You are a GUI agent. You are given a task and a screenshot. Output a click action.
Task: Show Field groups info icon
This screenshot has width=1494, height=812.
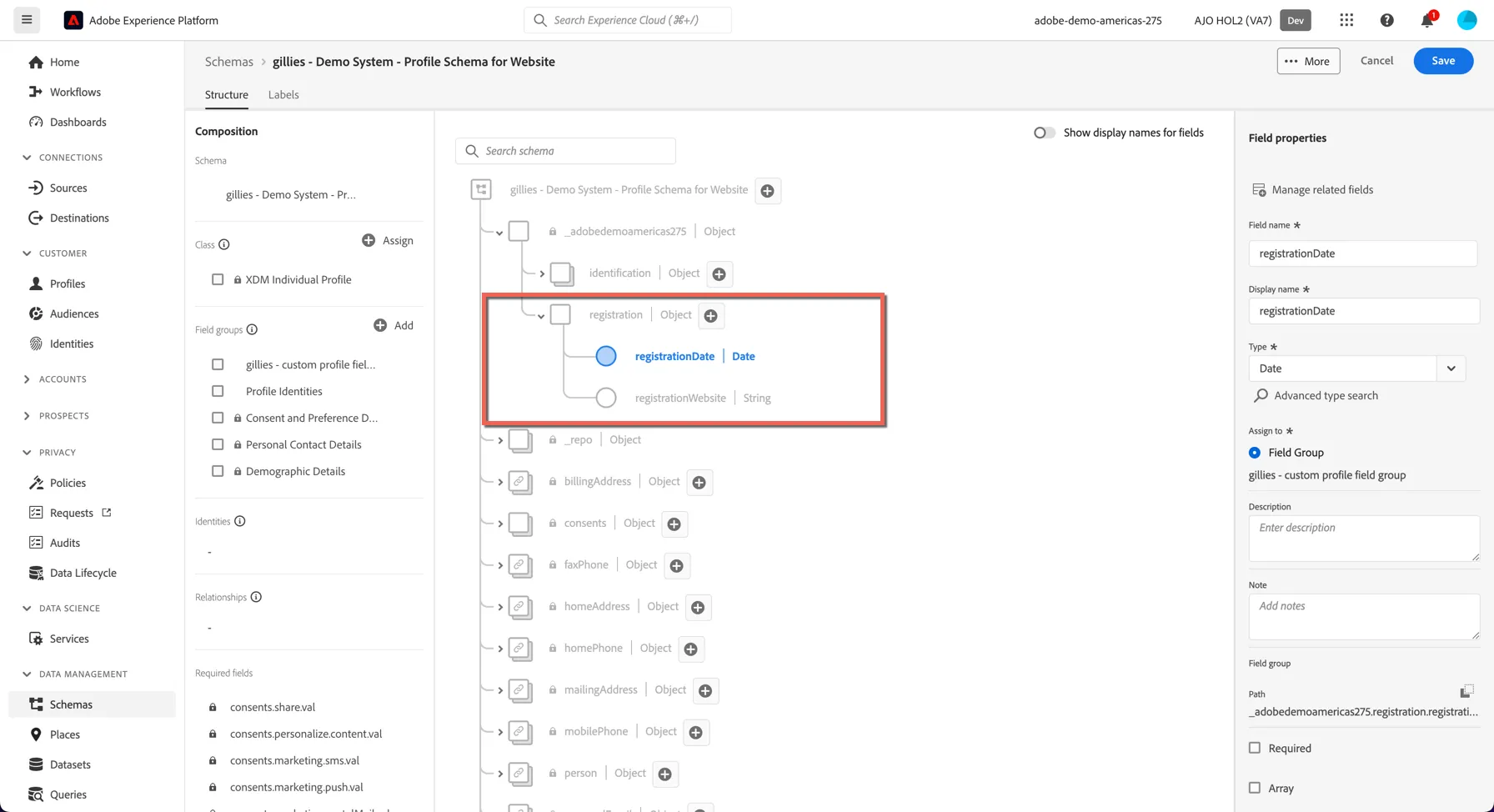coord(252,329)
